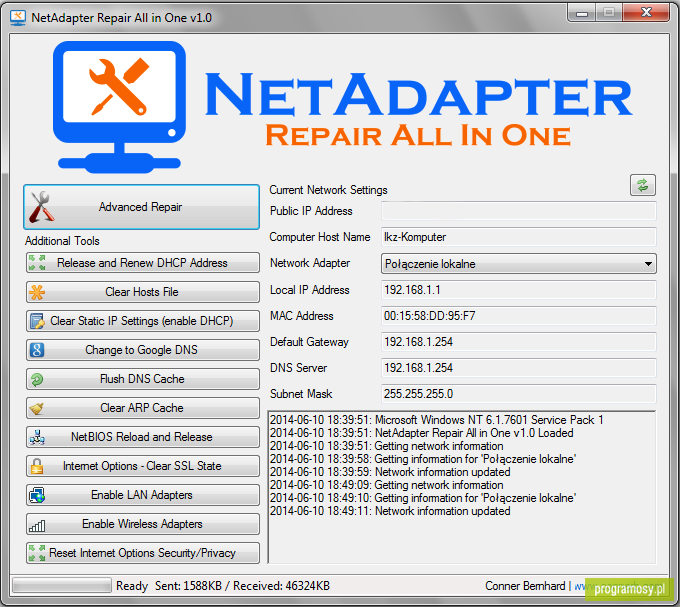Click the 'Default Gateway' label

point(309,342)
